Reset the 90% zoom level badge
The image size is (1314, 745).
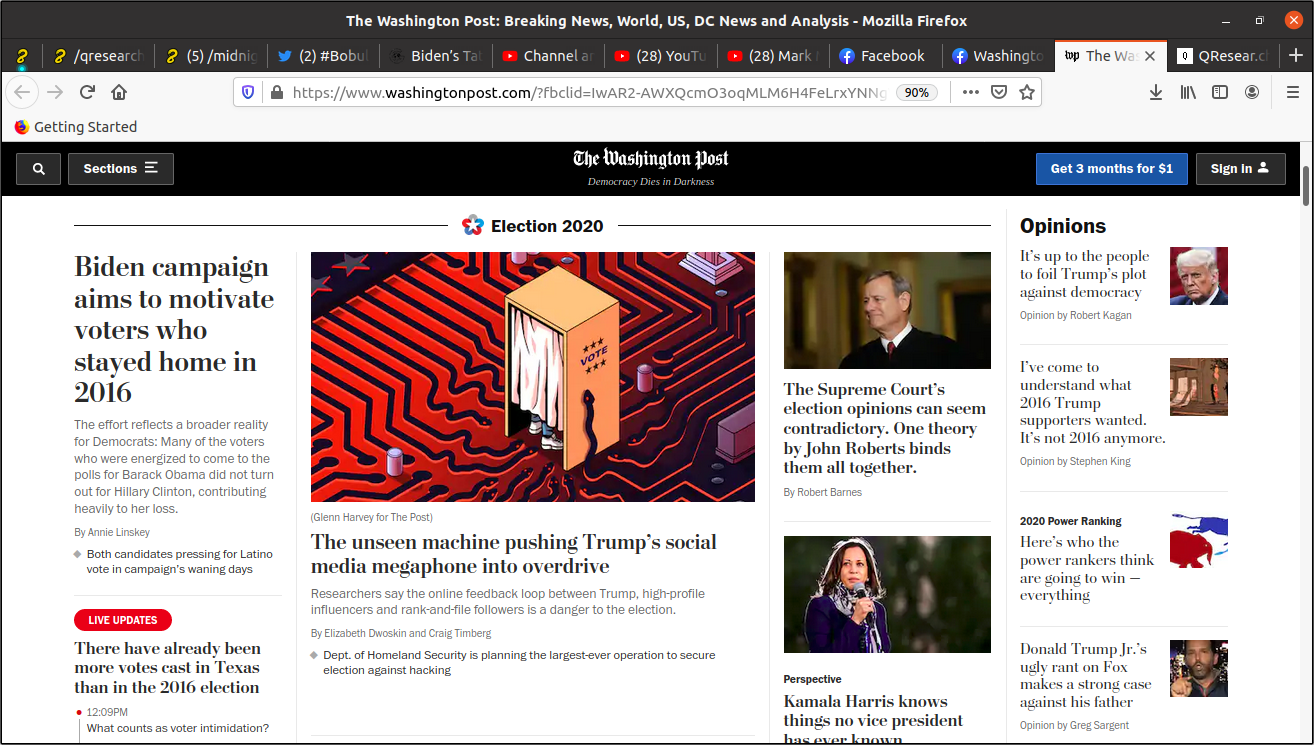pos(916,92)
